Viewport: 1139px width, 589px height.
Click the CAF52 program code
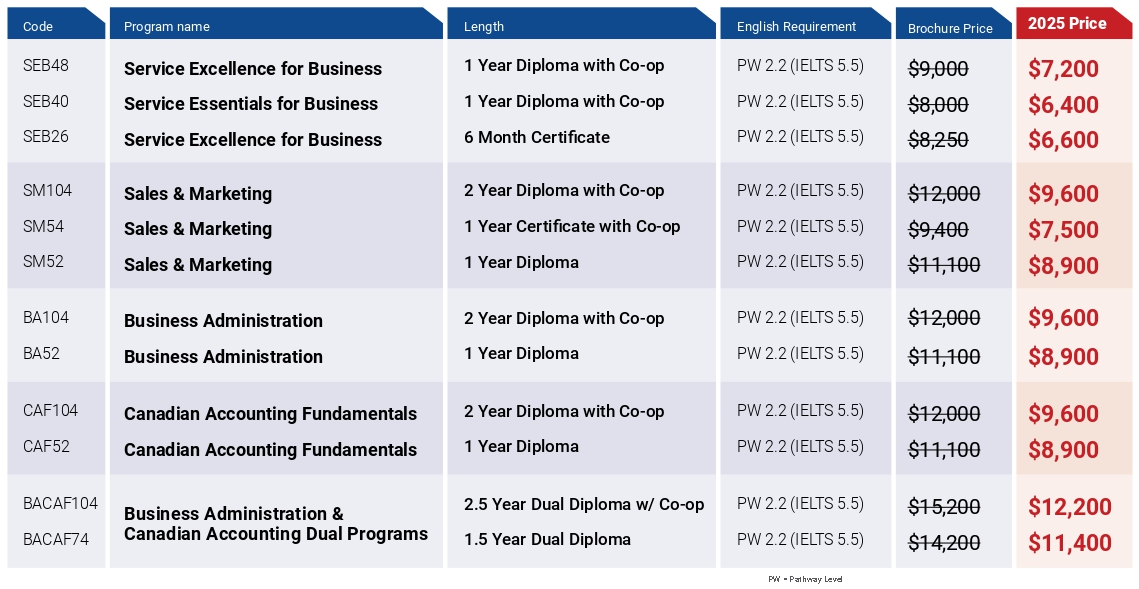pyautogui.click(x=47, y=447)
